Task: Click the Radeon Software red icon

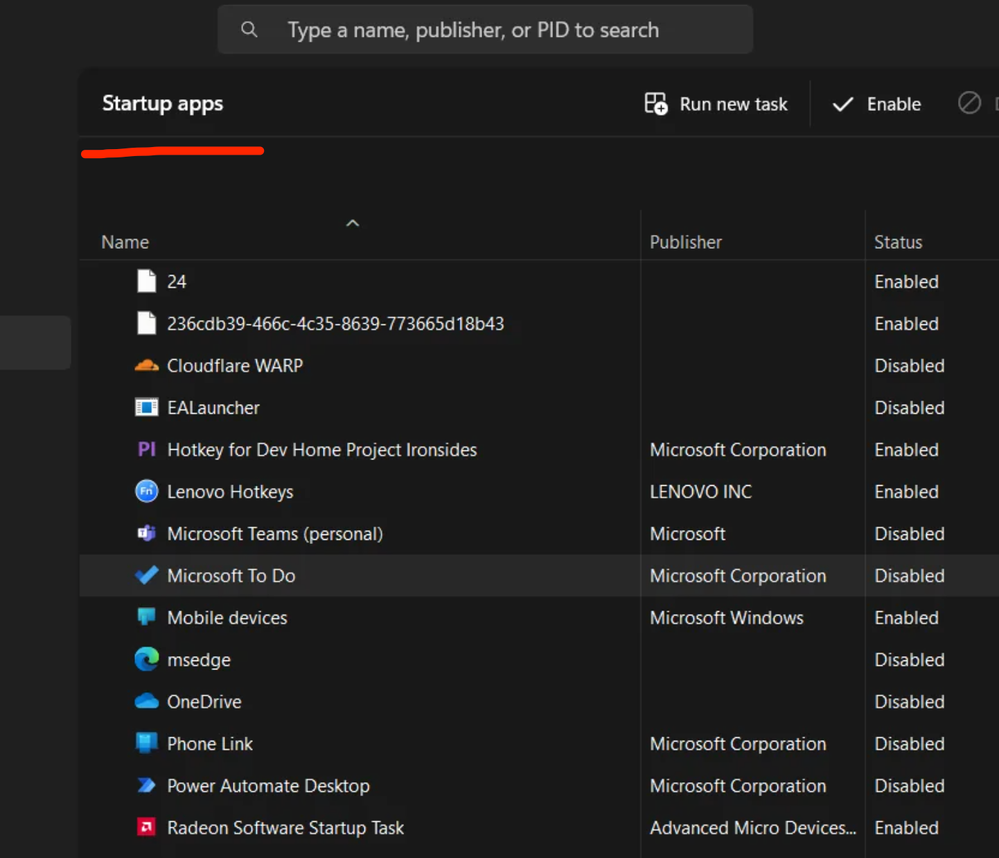Action: 146,827
